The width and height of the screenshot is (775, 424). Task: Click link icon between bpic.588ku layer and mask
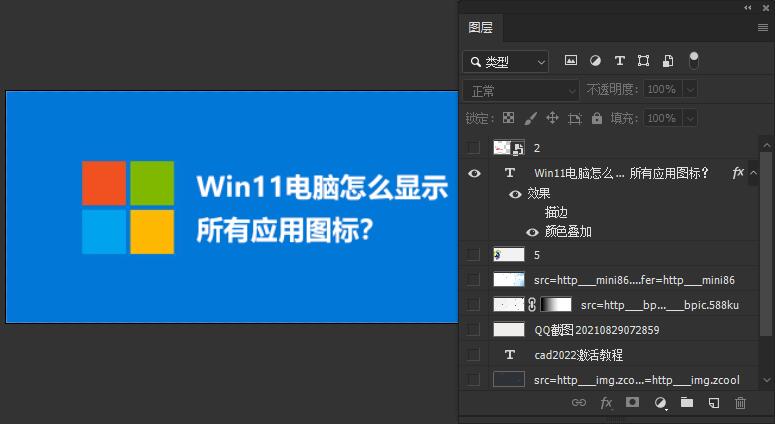(x=532, y=304)
